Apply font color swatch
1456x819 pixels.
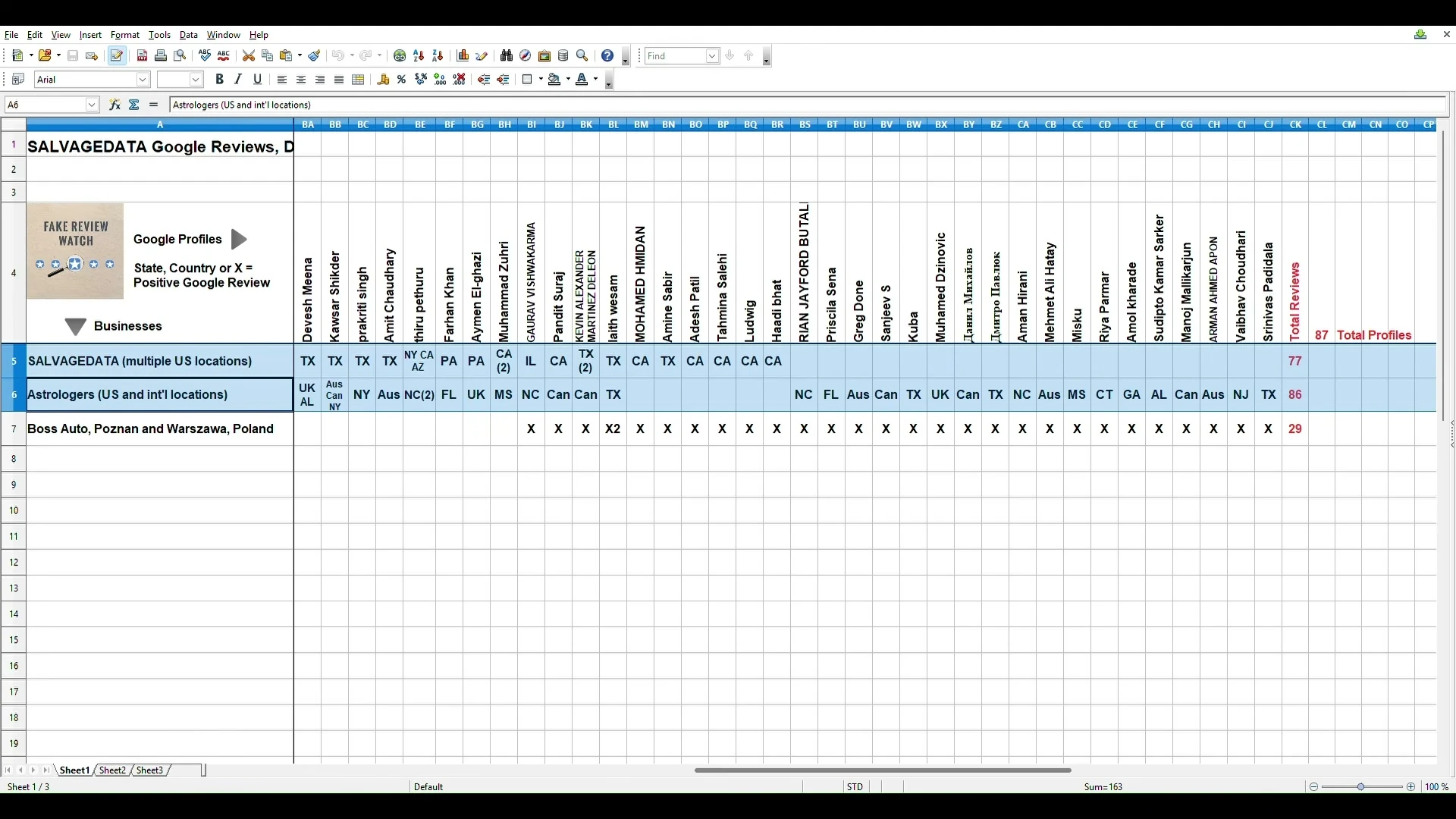[x=582, y=80]
